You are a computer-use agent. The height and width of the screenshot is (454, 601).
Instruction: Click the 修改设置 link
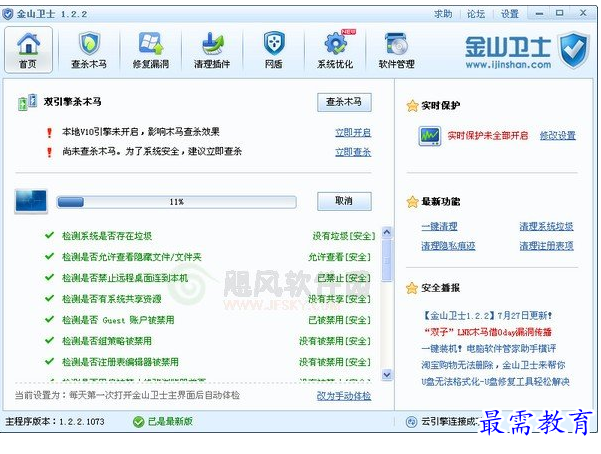558,135
